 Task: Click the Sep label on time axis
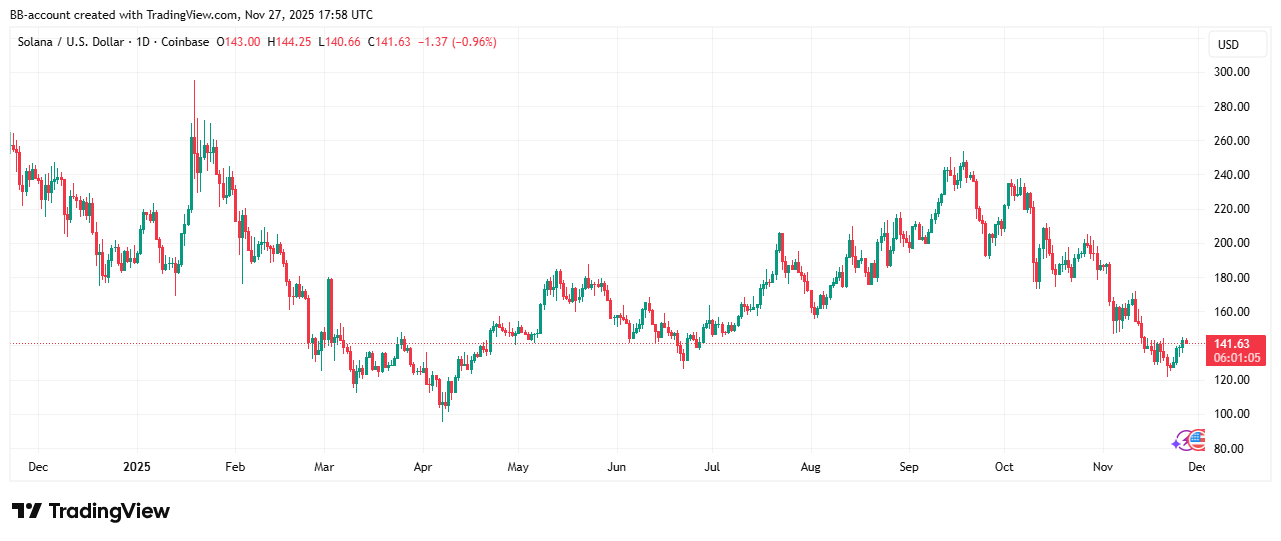(908, 467)
